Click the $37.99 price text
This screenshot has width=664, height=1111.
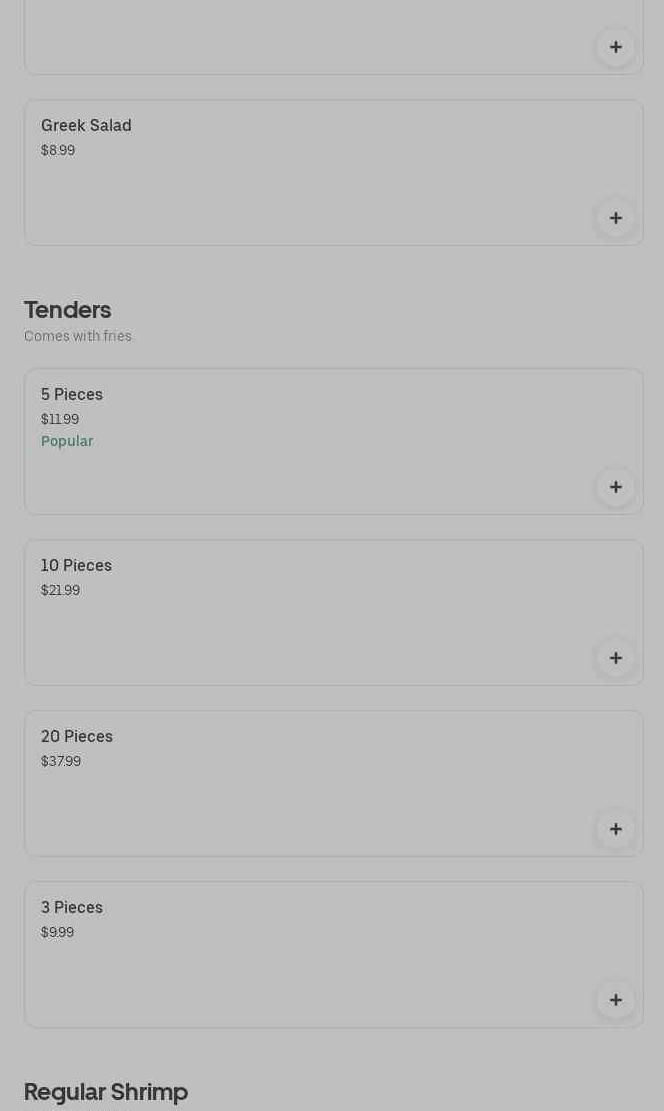pos(61,761)
